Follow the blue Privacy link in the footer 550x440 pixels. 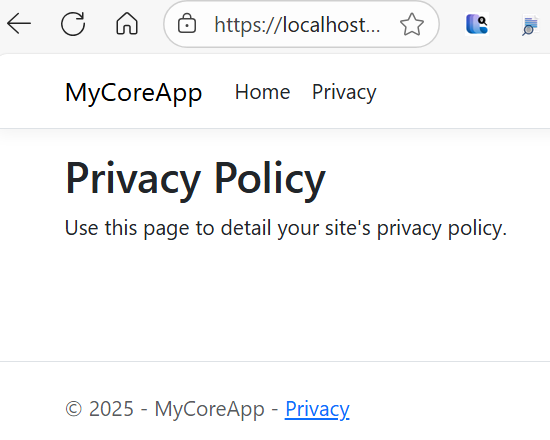[x=317, y=409]
